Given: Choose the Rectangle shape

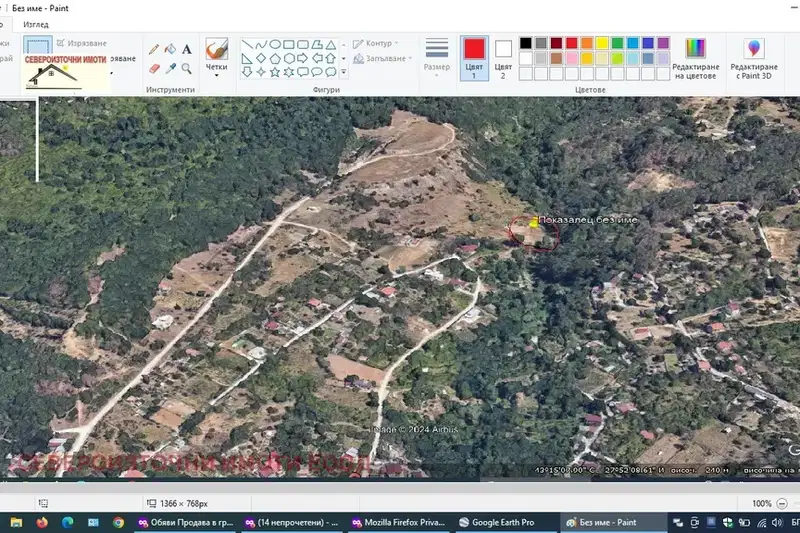Looking at the screenshot, I should click(x=289, y=45).
